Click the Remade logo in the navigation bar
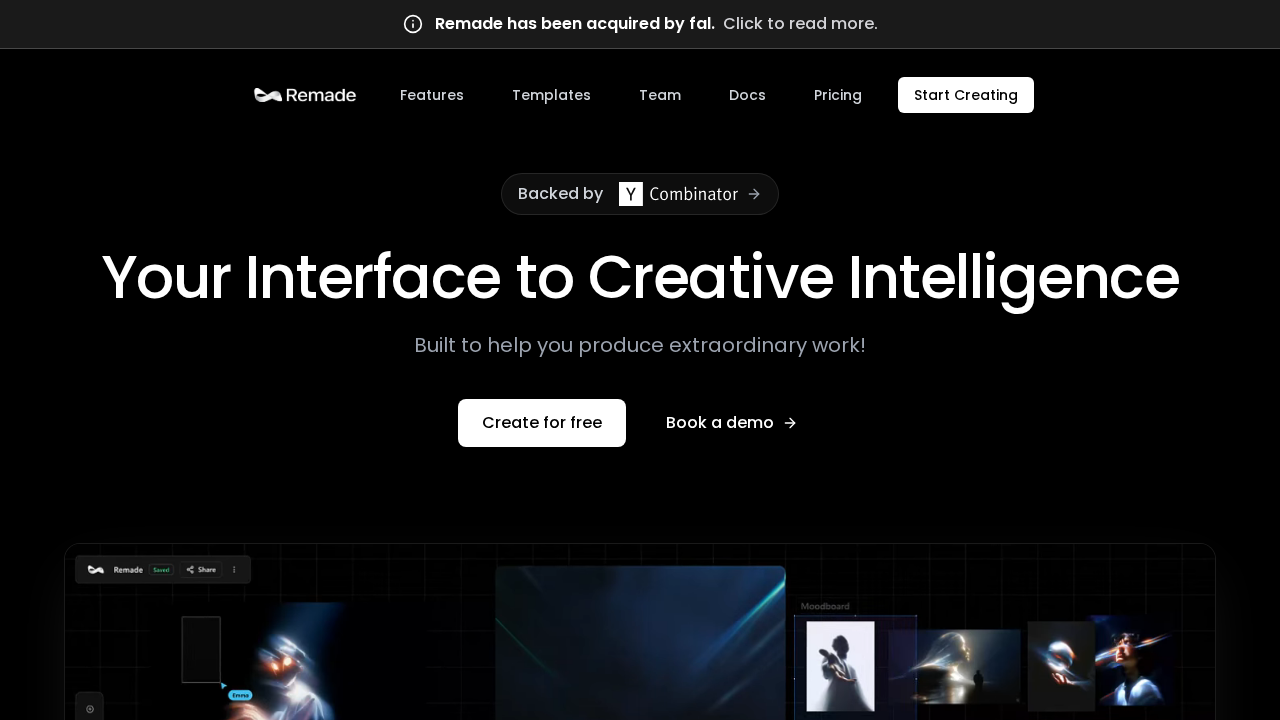This screenshot has width=1280, height=720. click(x=304, y=94)
